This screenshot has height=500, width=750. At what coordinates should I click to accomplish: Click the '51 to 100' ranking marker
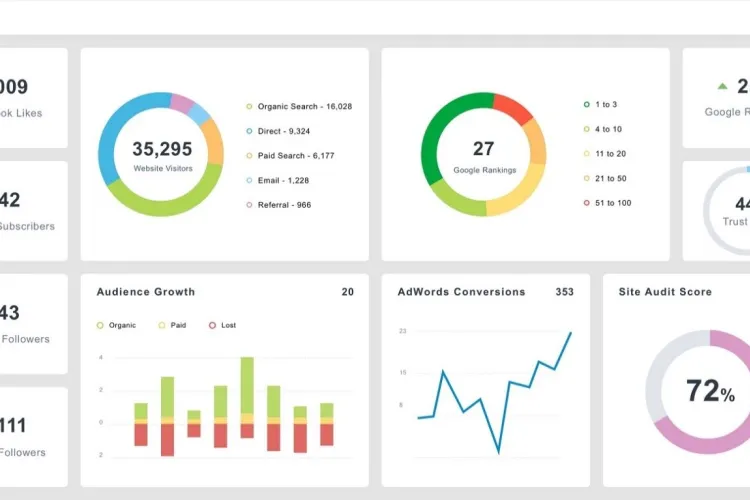pos(586,203)
